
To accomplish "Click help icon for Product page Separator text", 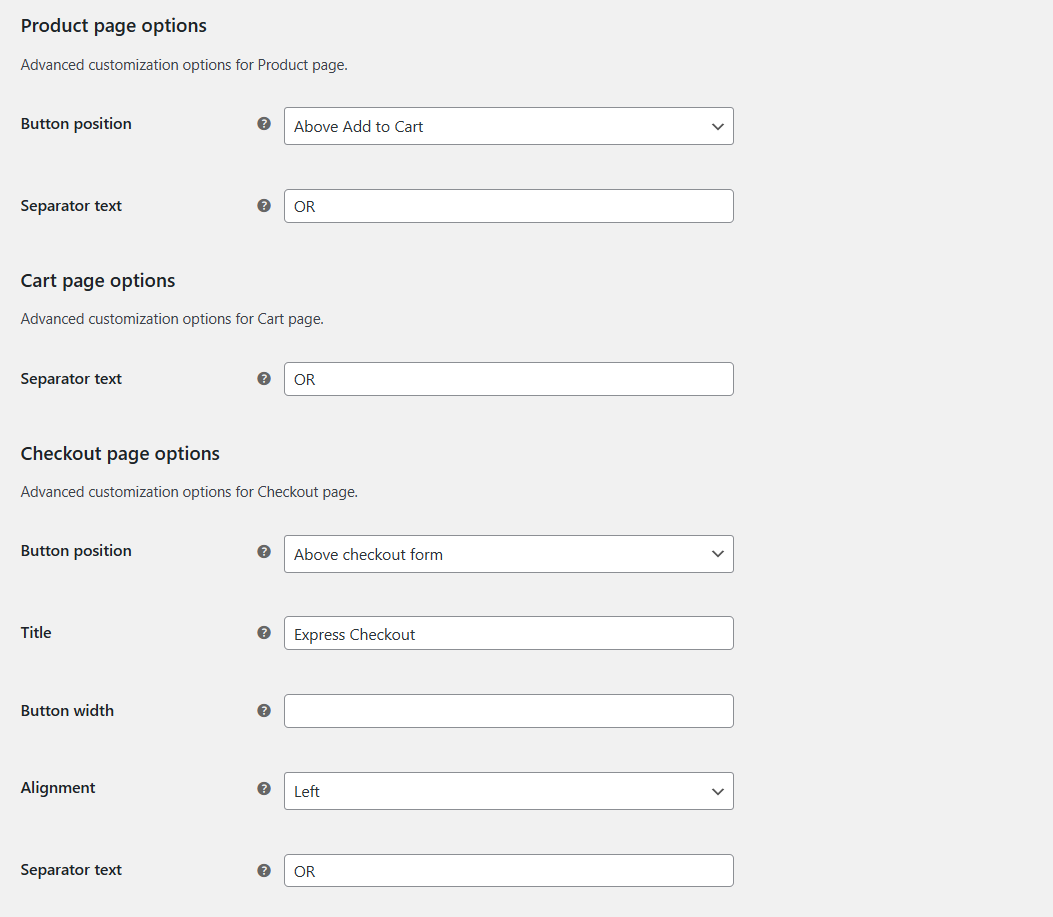I will pyautogui.click(x=264, y=206).
